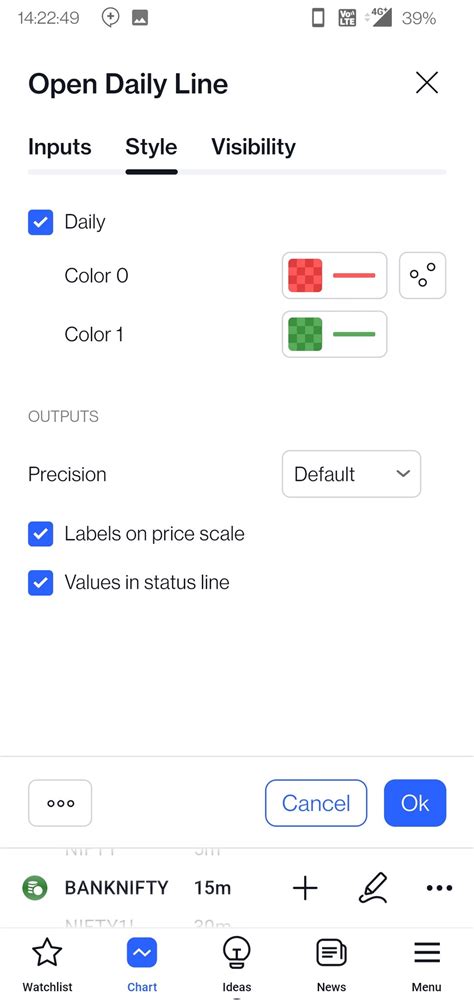This screenshot has height=1000, width=474.
Task: Select the drawing pen icon
Action: point(373,888)
